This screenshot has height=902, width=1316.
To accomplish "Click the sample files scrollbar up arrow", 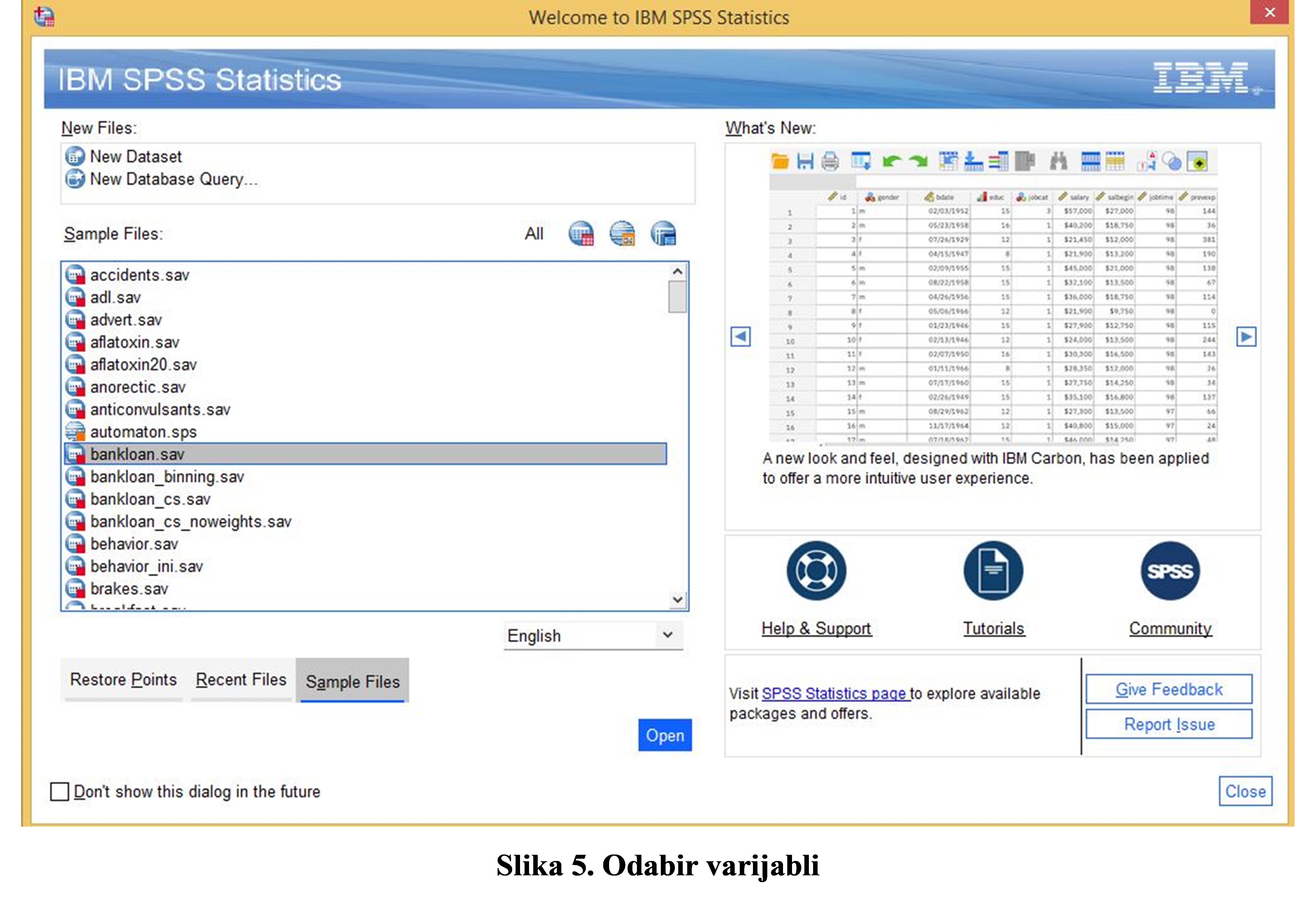I will pyautogui.click(x=677, y=272).
